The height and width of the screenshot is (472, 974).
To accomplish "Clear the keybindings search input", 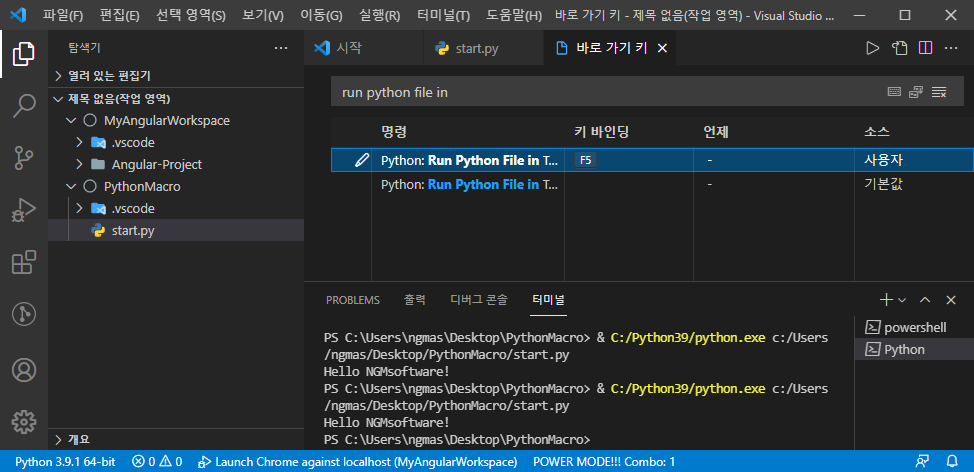I will [x=939, y=92].
